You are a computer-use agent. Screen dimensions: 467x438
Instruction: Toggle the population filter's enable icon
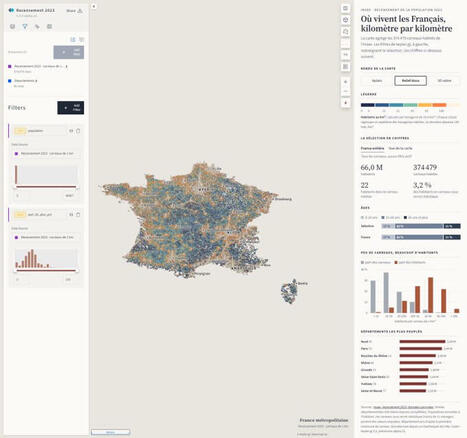pos(71,131)
